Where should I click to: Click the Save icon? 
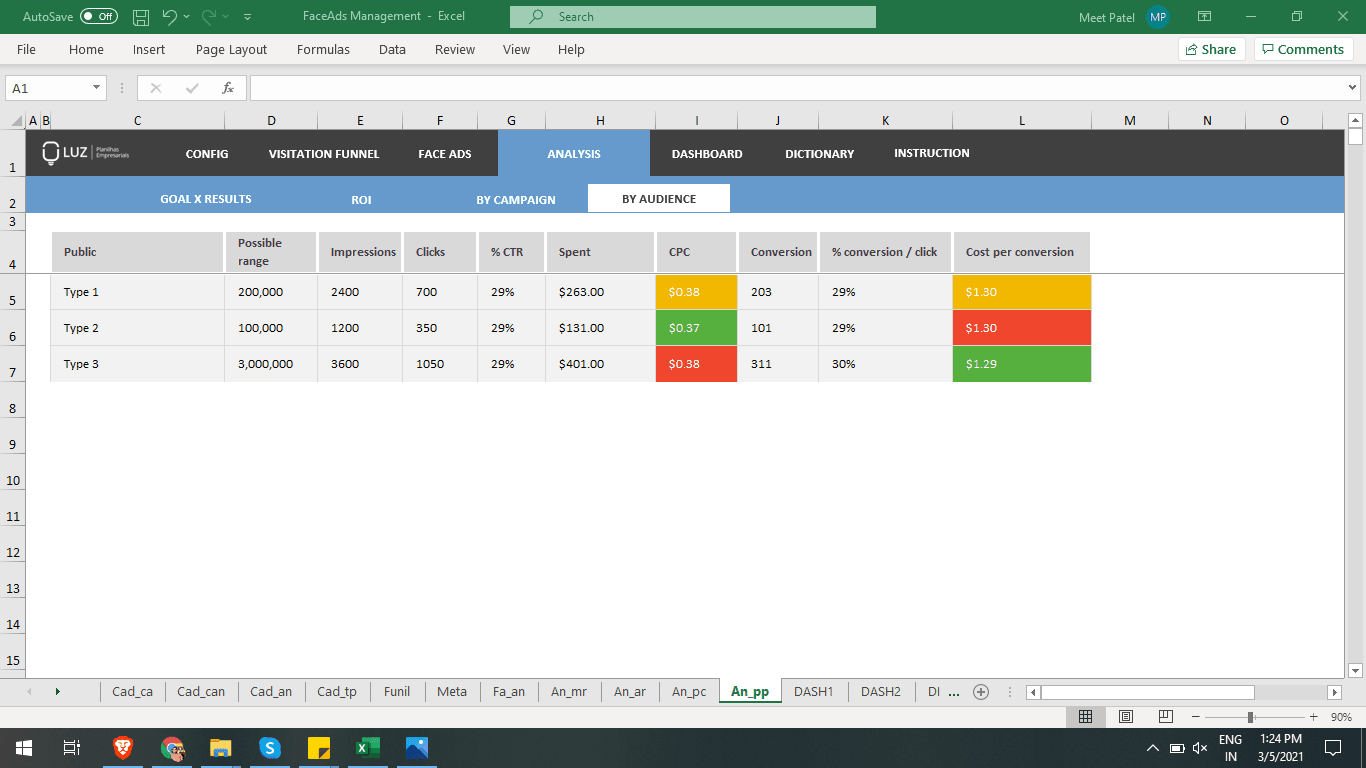[140, 16]
